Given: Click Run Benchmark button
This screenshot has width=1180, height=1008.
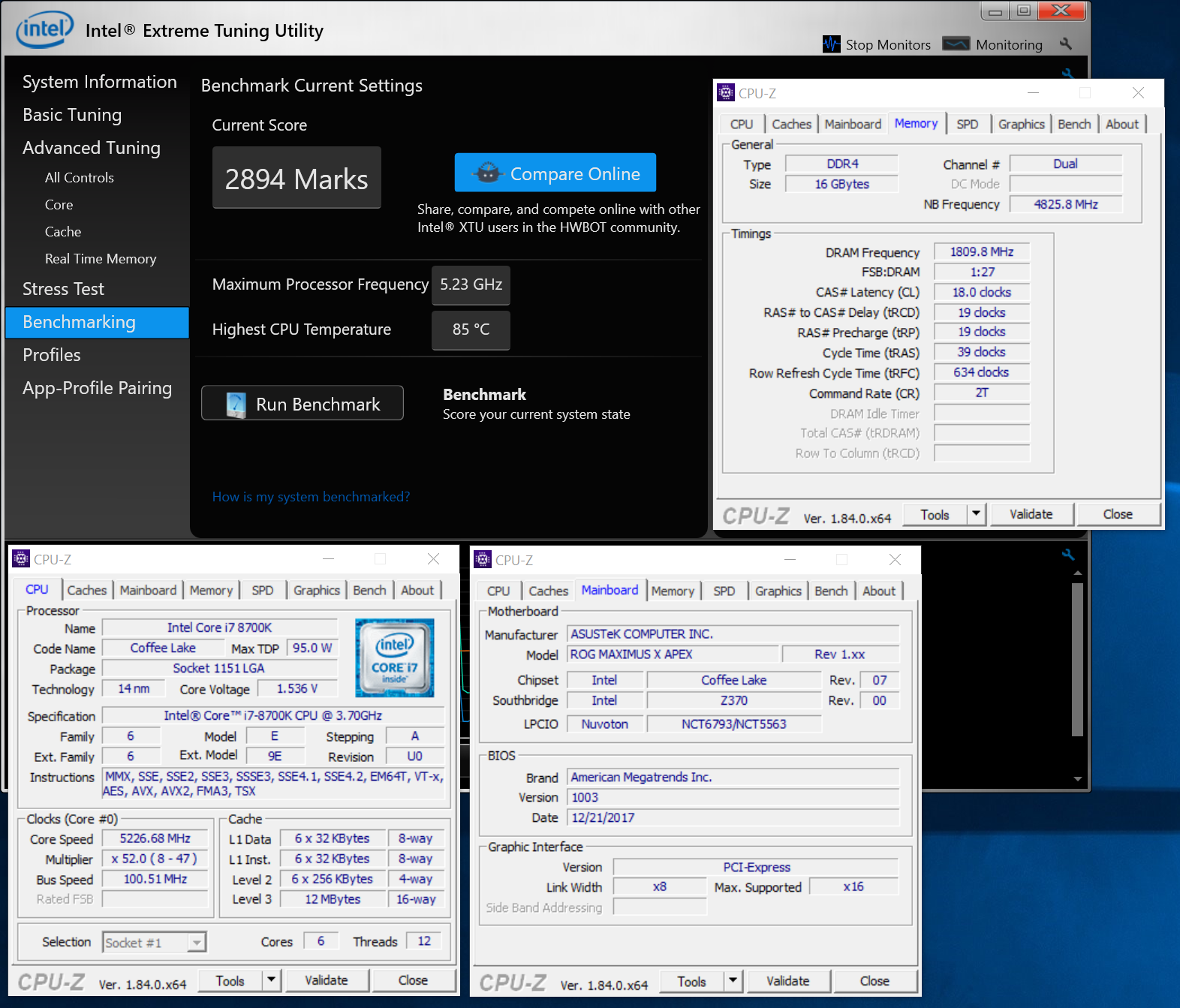Looking at the screenshot, I should pos(302,403).
